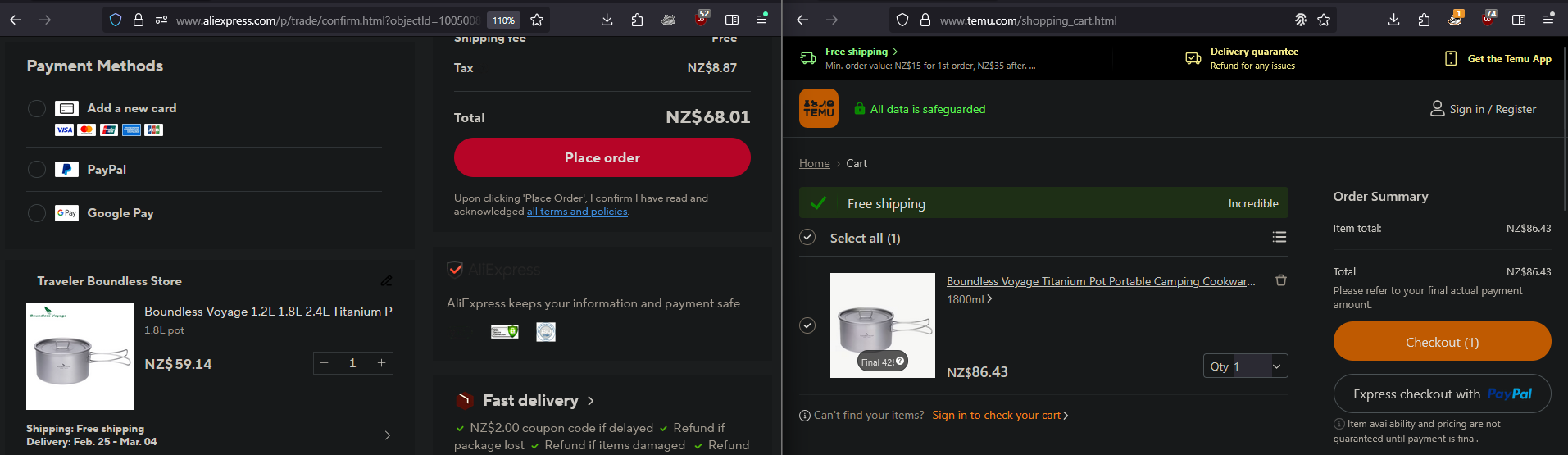1568x455 pixels.
Task: Click the Home breadcrumb link on Temu
Action: pos(815,163)
